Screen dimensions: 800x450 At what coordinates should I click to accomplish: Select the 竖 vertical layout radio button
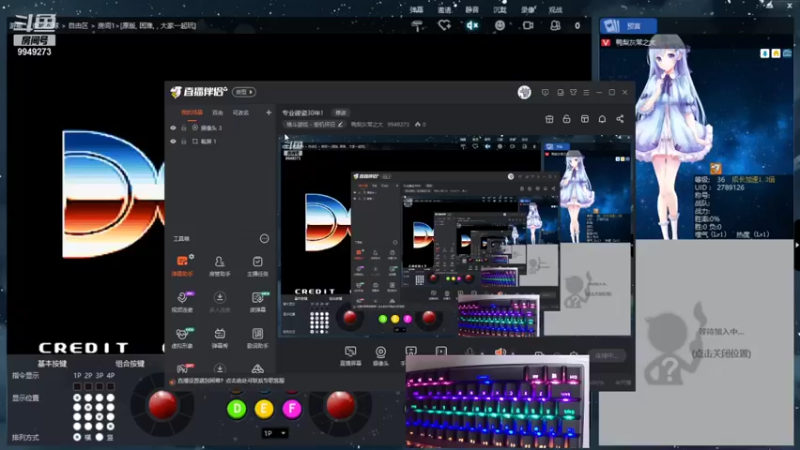(x=99, y=437)
